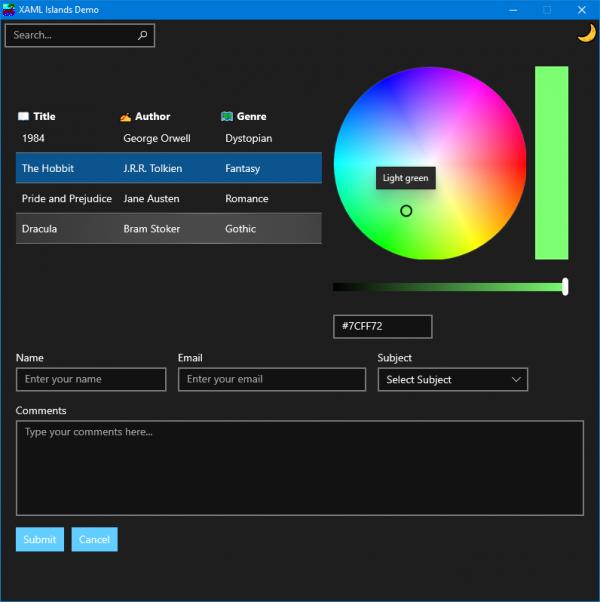
Task: Sort by the Title column header
Action: 44,116
